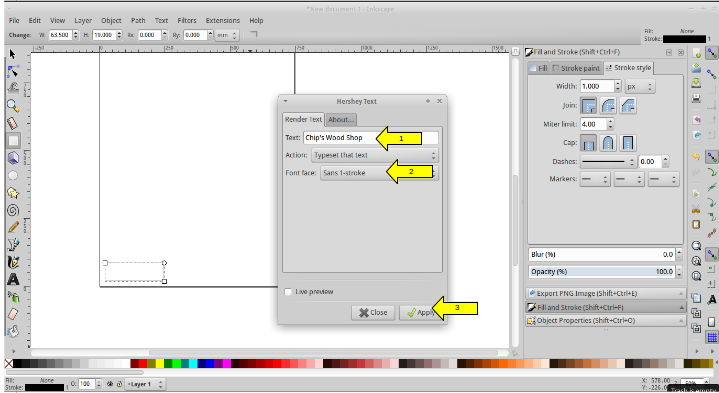Click the Zoom to fit selection icon
The height and width of the screenshot is (393, 719).
(696, 246)
